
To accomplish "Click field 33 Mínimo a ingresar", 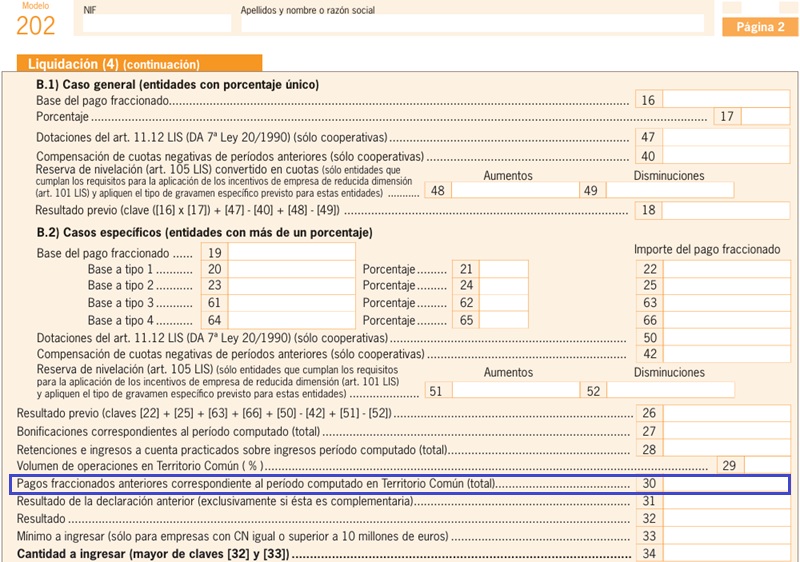I will coord(727,535).
